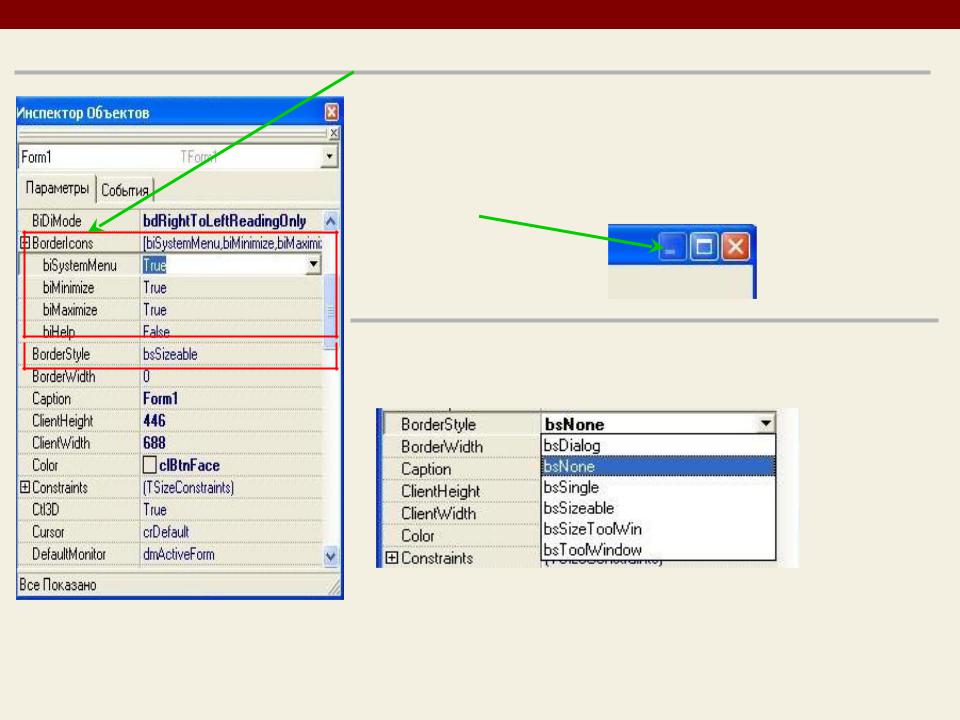
Task: Select the BorderWidth property name
Action: tap(64, 377)
